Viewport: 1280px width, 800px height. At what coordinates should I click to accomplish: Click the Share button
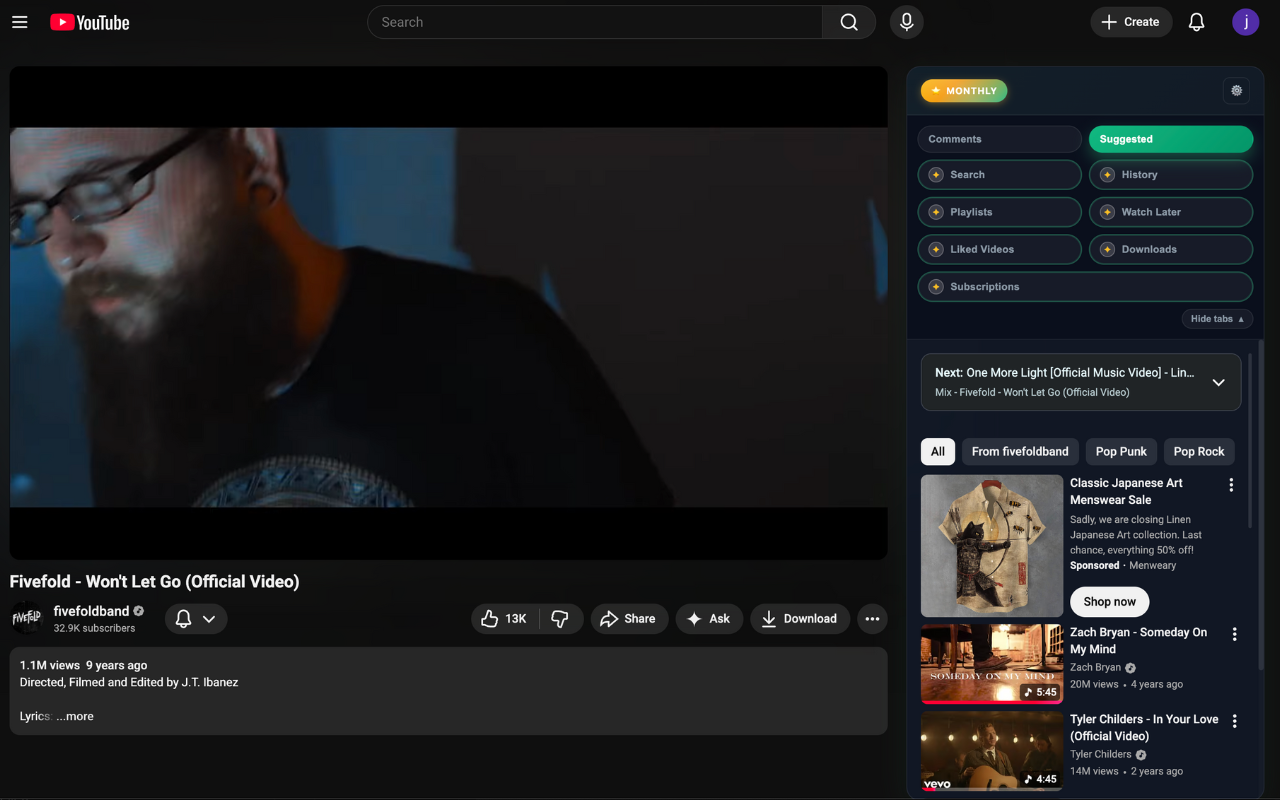click(x=628, y=619)
